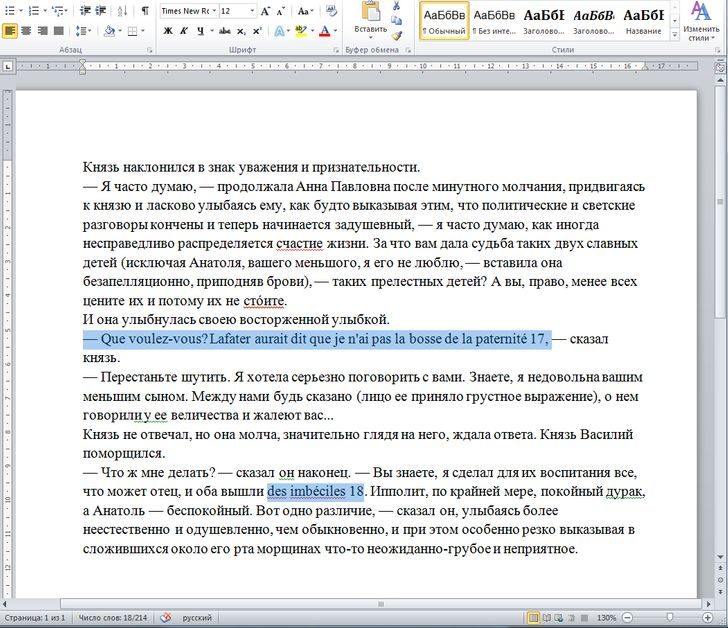Show paragraph marks with the pilcrow icon
The image size is (728, 628).
(x=144, y=11)
